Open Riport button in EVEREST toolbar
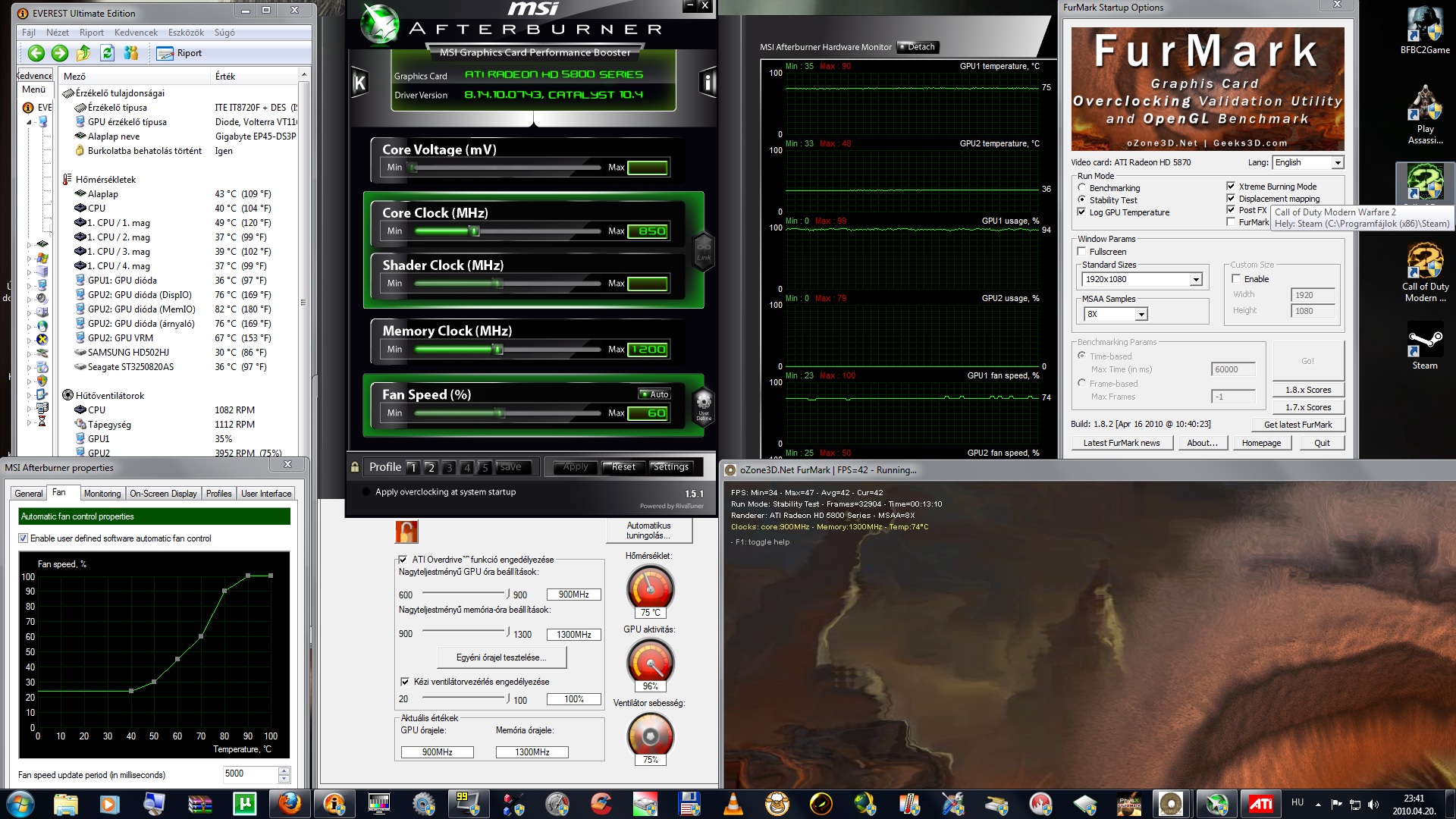Screen dimensions: 1456x819 [x=180, y=53]
